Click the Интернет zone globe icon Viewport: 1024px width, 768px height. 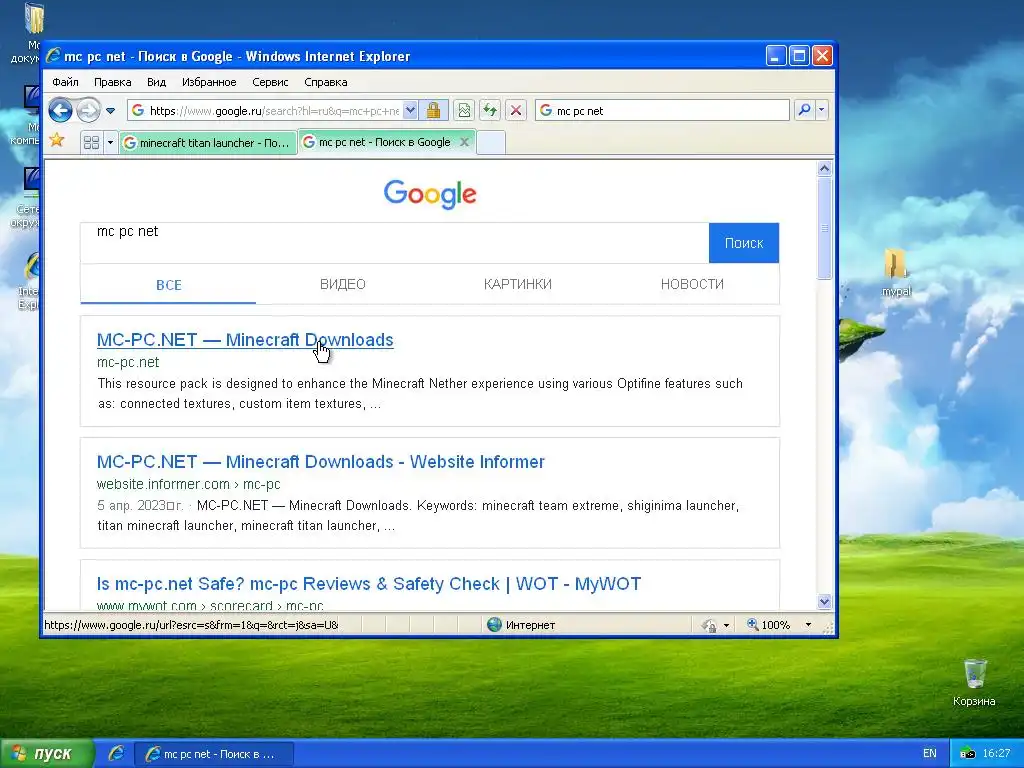[494, 624]
